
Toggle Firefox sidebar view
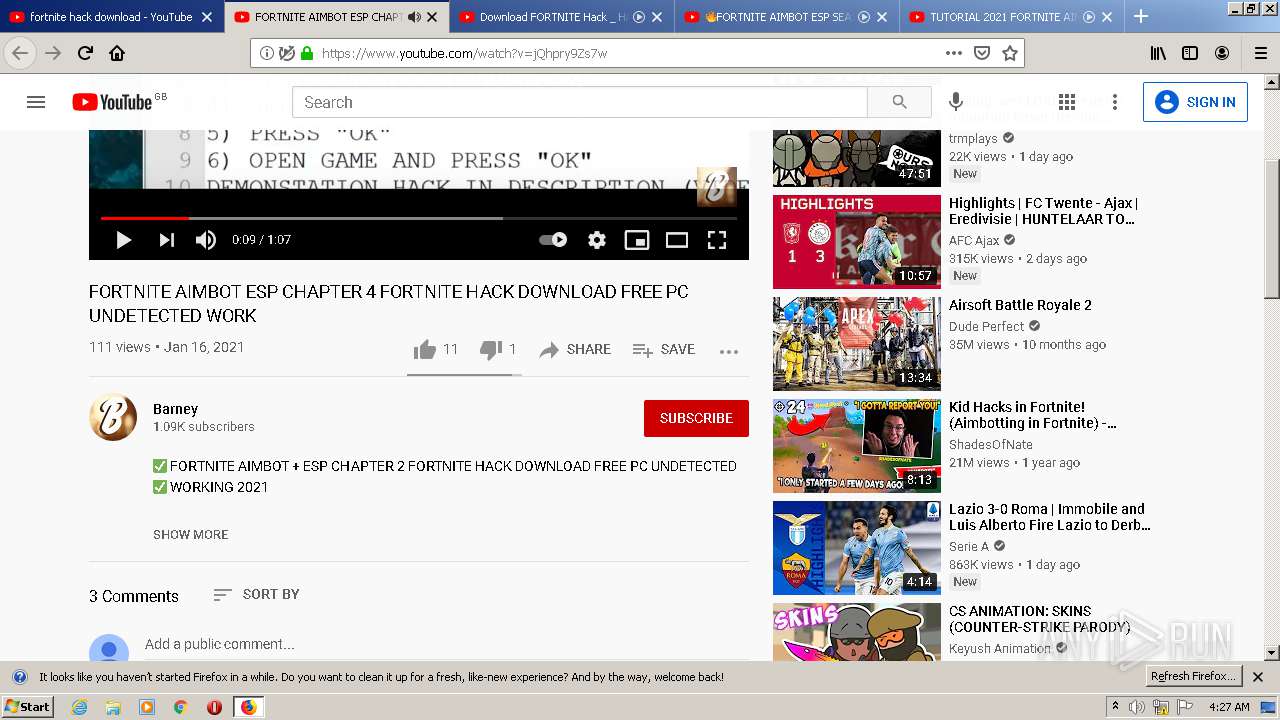click(x=1190, y=53)
